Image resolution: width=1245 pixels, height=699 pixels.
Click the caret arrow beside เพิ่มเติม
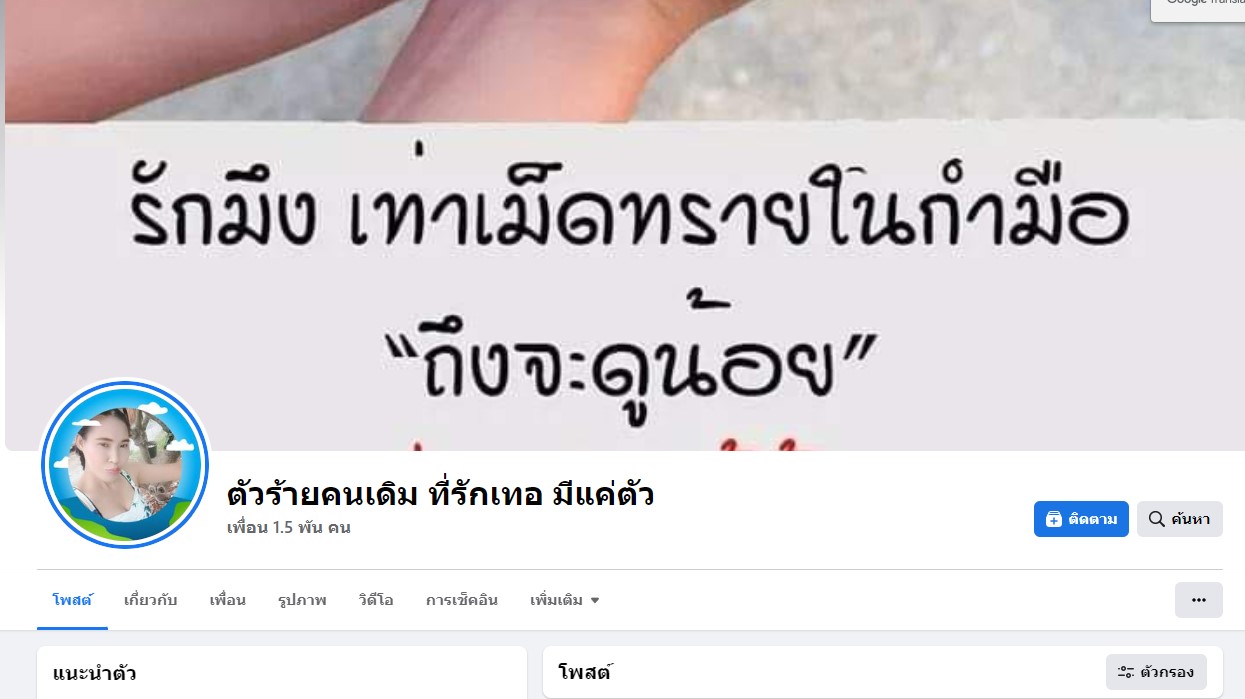[595, 601]
